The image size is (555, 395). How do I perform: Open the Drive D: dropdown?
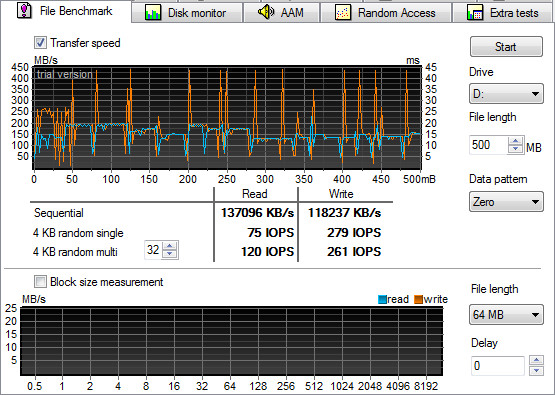506,94
